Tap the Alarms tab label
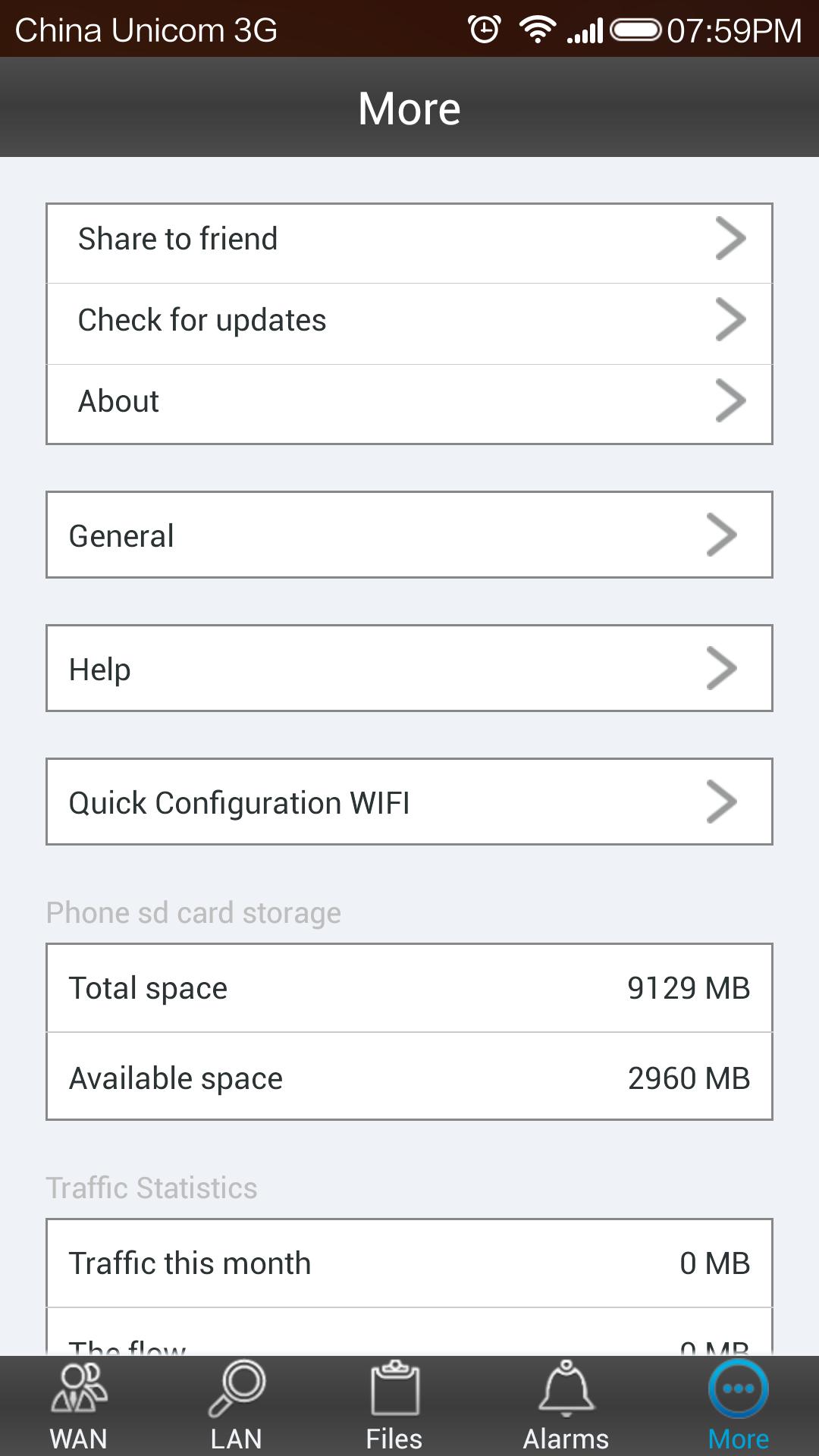Screen dimensions: 819x1456 point(566,1439)
